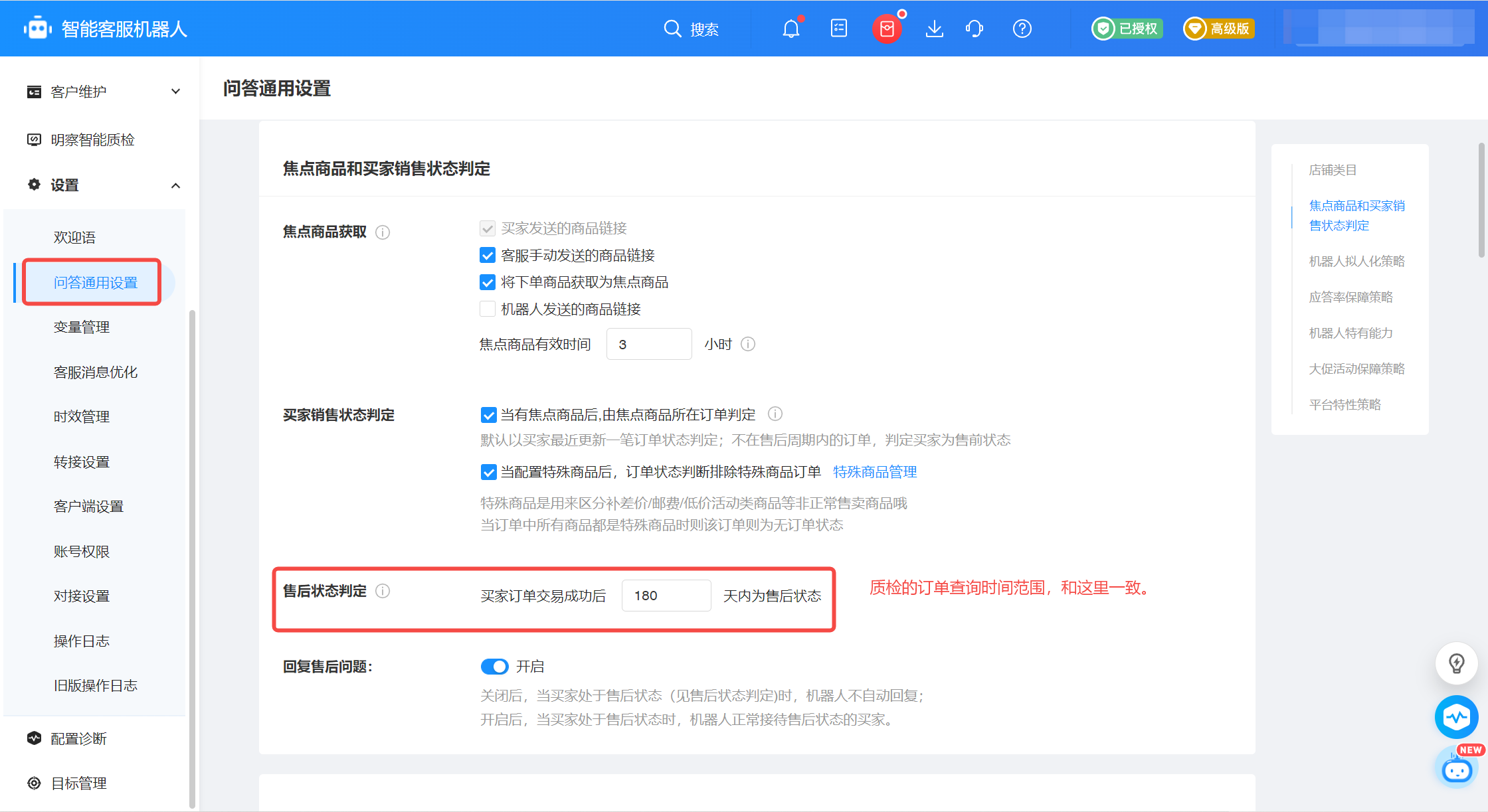Toggle the 买家发送的商品链接 checkbox
This screenshot has height=812, width=1488.
coord(488,228)
